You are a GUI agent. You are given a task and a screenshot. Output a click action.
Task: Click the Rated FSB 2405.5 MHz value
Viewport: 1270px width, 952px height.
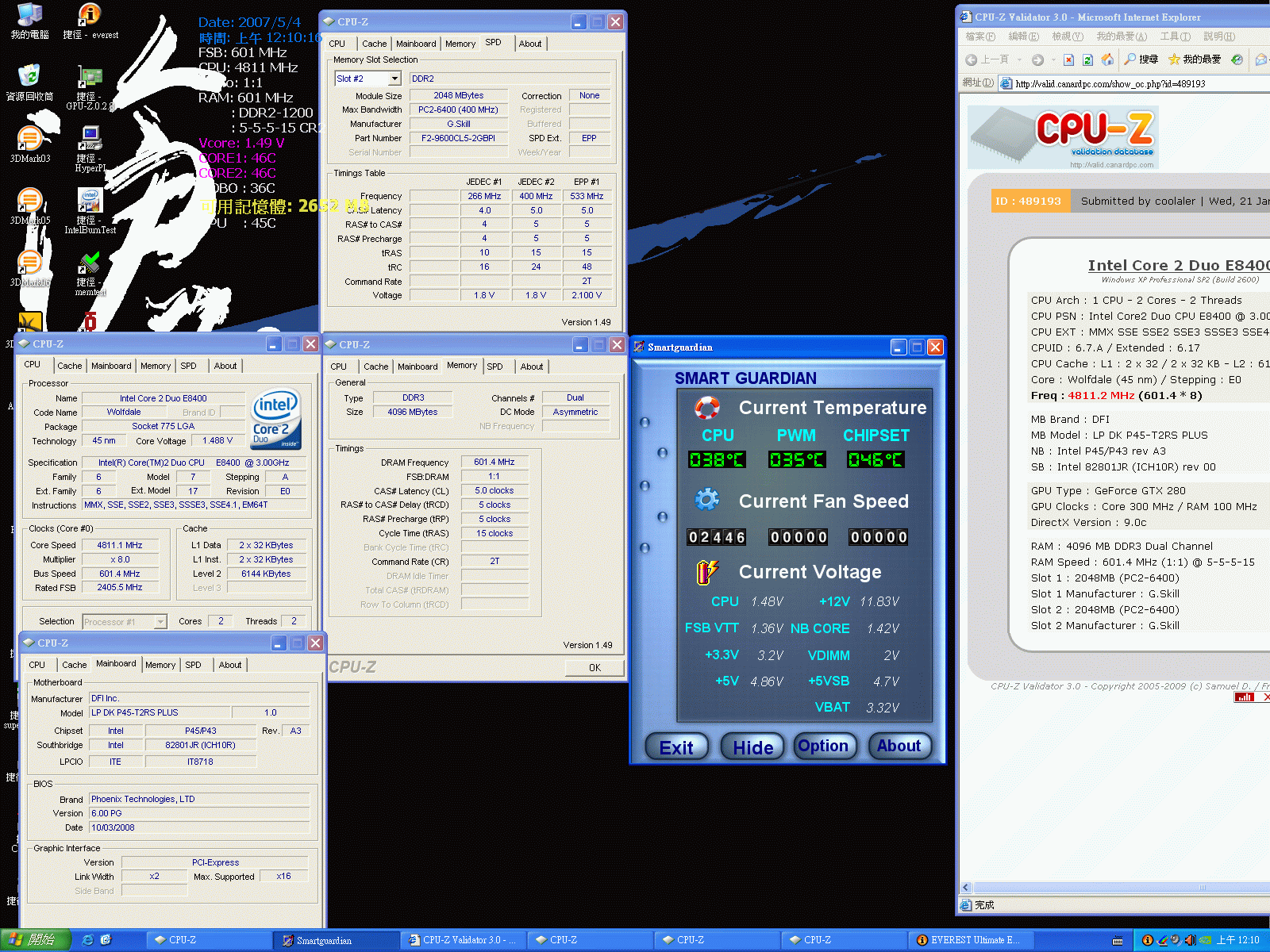point(120,588)
